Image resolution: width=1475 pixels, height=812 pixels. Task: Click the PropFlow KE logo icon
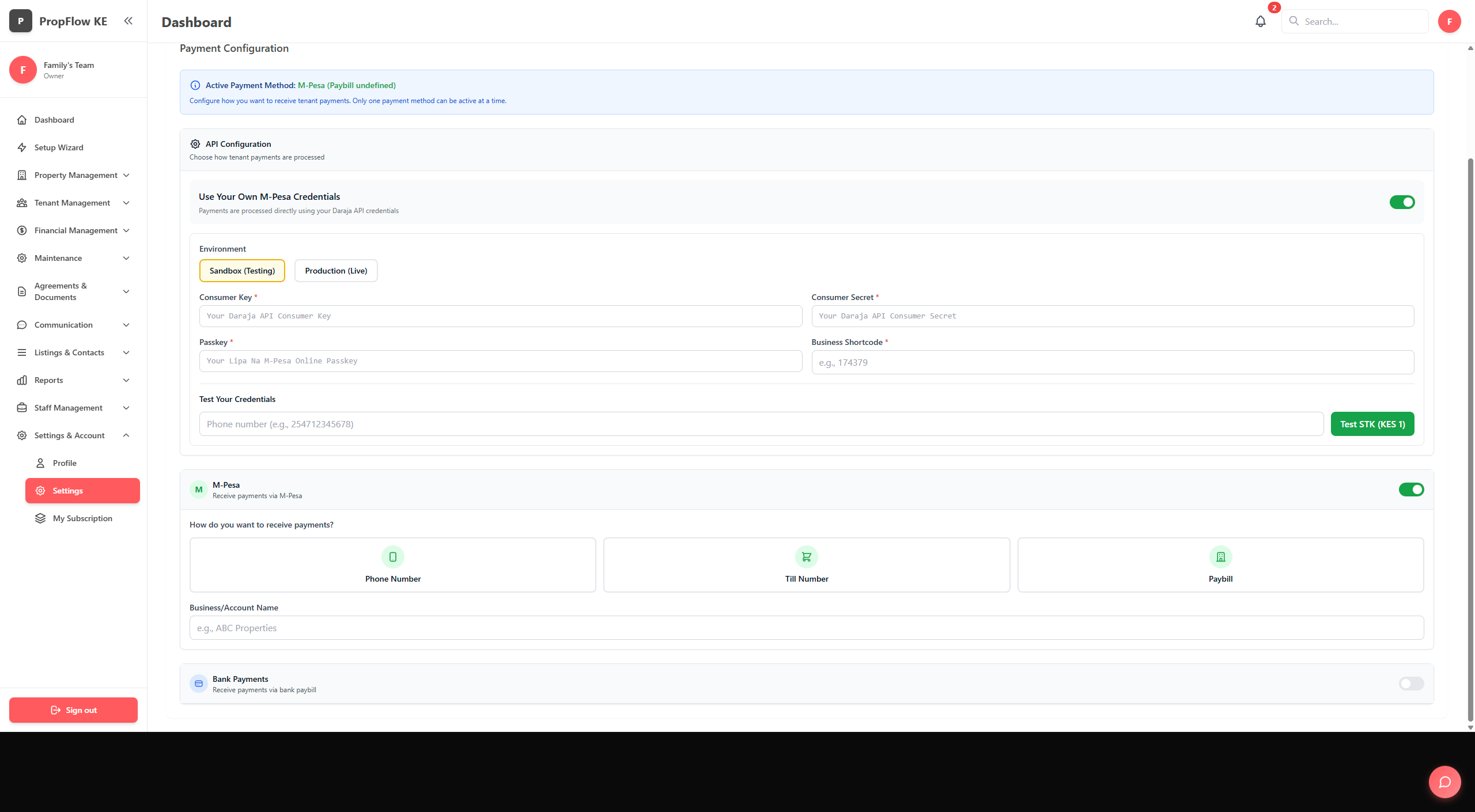tap(21, 21)
